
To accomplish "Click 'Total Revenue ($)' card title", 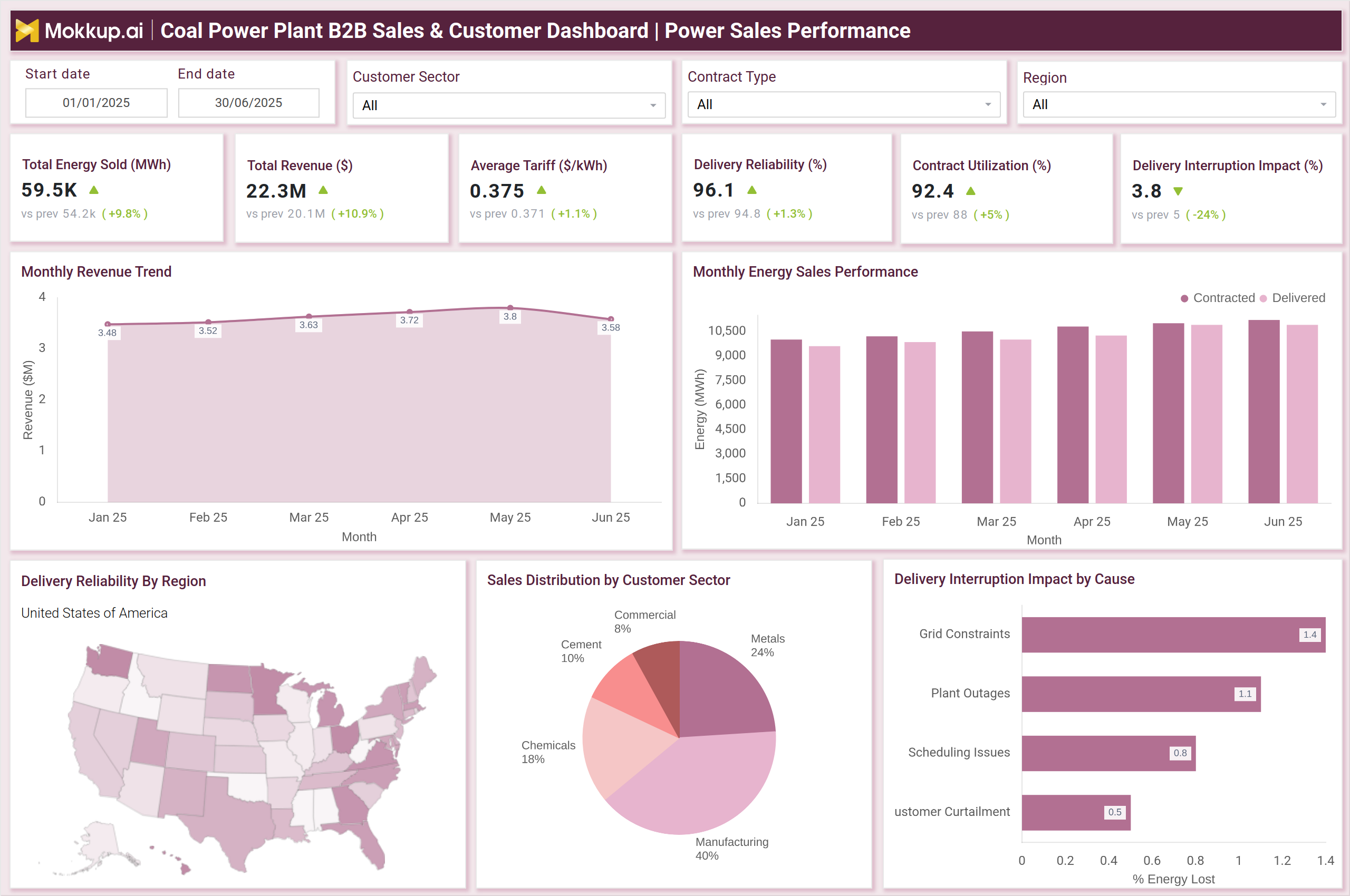I will [300, 165].
